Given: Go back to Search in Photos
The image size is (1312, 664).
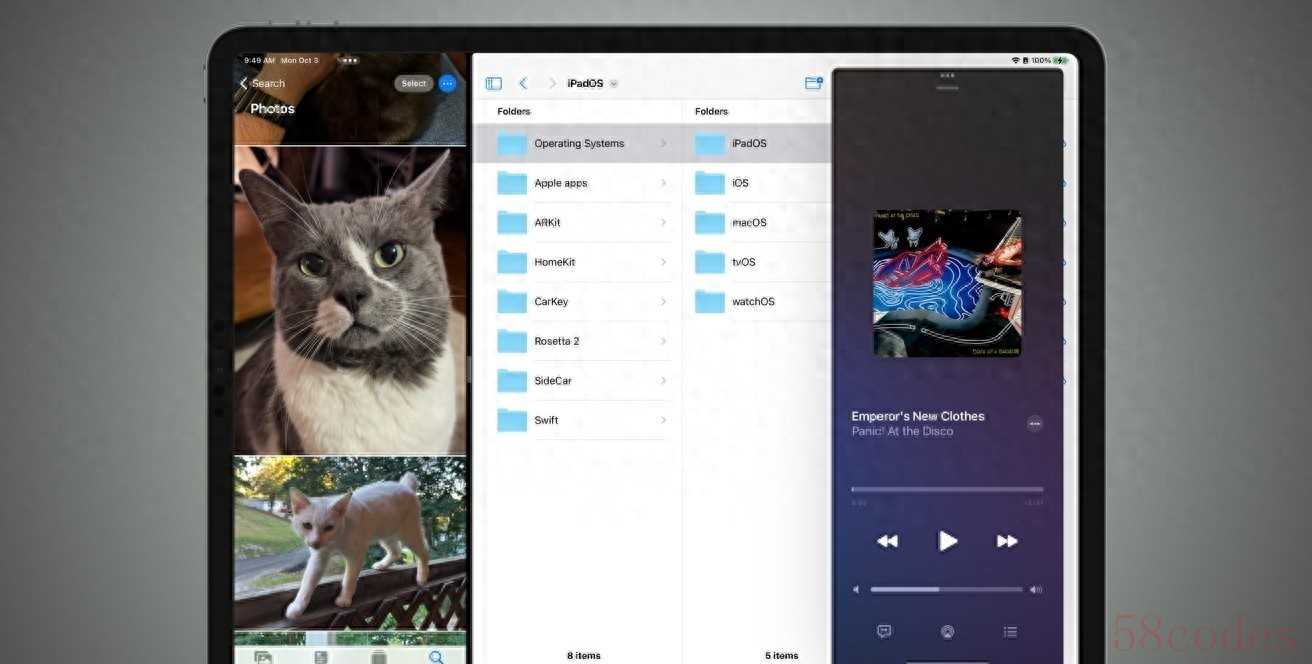Looking at the screenshot, I should (263, 84).
